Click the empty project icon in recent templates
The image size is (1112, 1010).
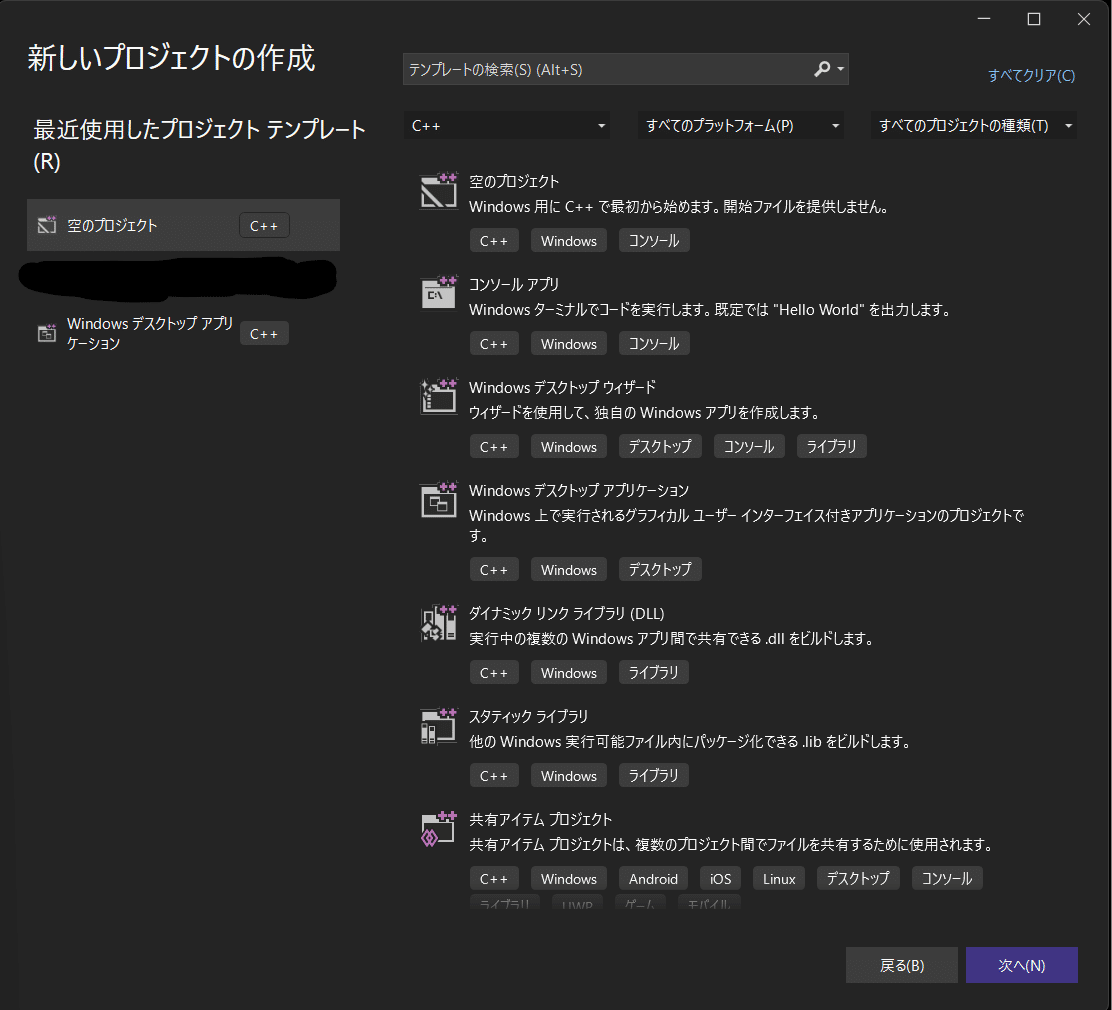click(46, 225)
